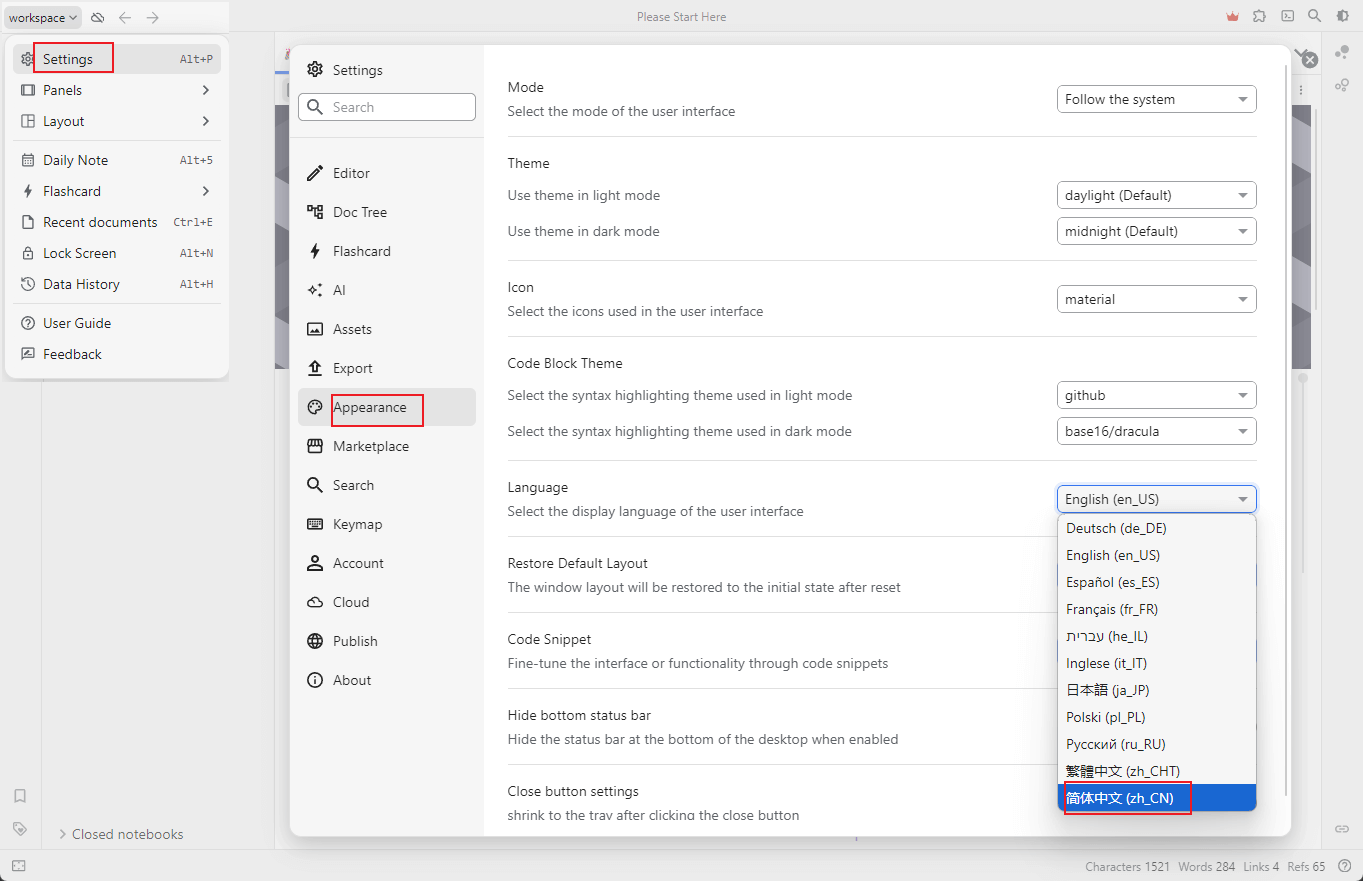Viewport: 1363px width, 881px height.
Task: Click the VIP crown icon
Action: pos(1232,17)
